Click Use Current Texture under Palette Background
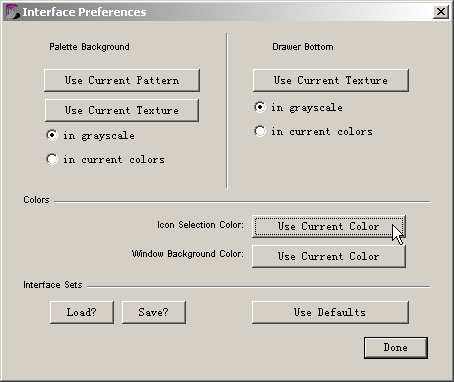The image size is (454, 382). tap(122, 110)
